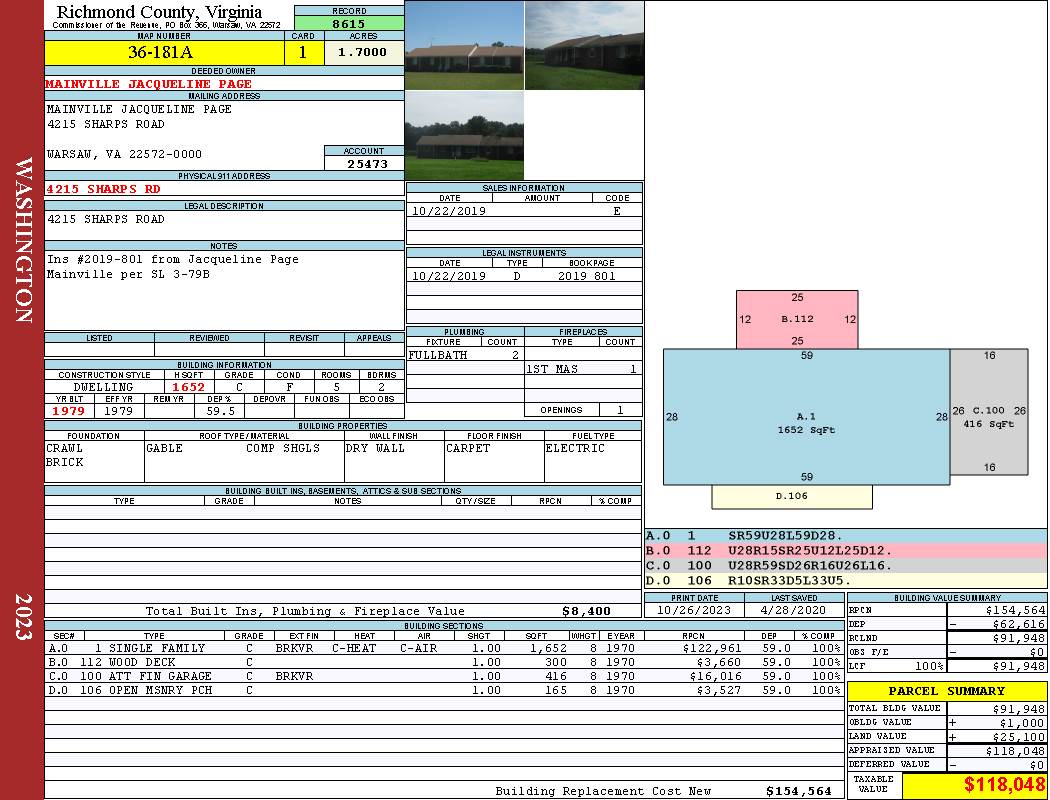Viewport: 1050px width, 800px height.
Task: Select the top-left property photo thumbnail
Action: click(x=464, y=45)
